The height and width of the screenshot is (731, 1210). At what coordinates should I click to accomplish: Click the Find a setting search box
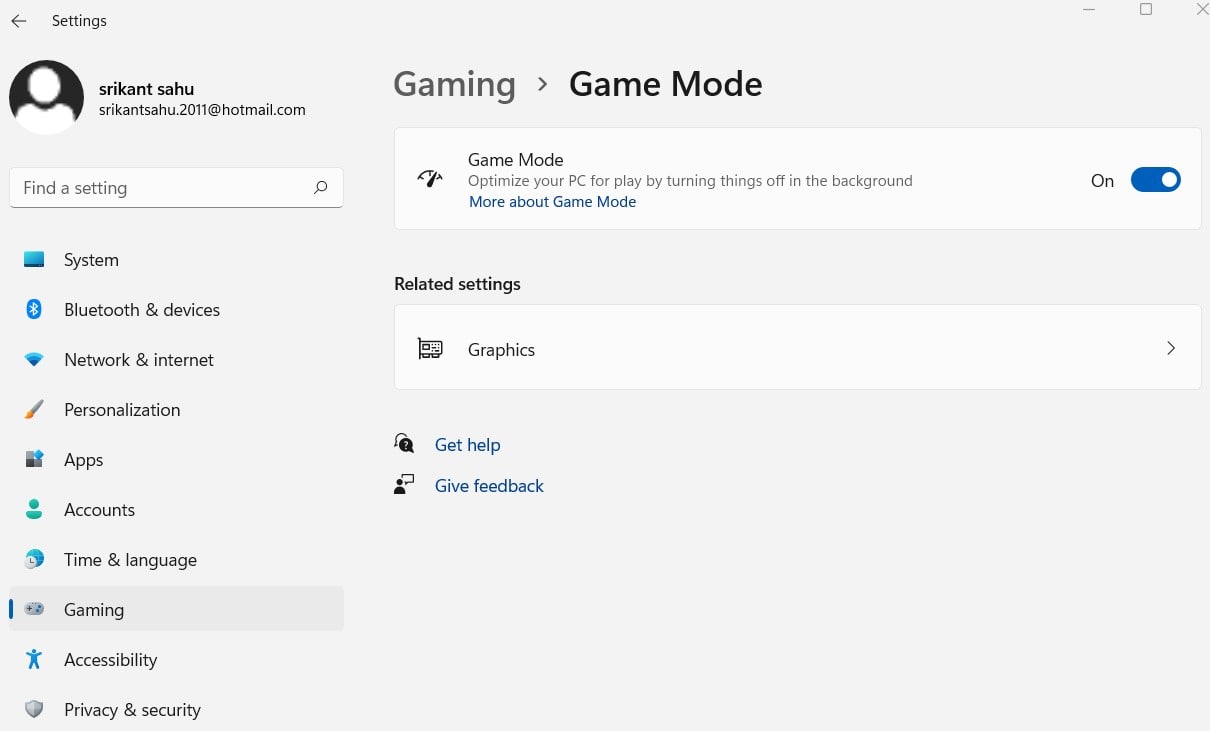(165, 188)
